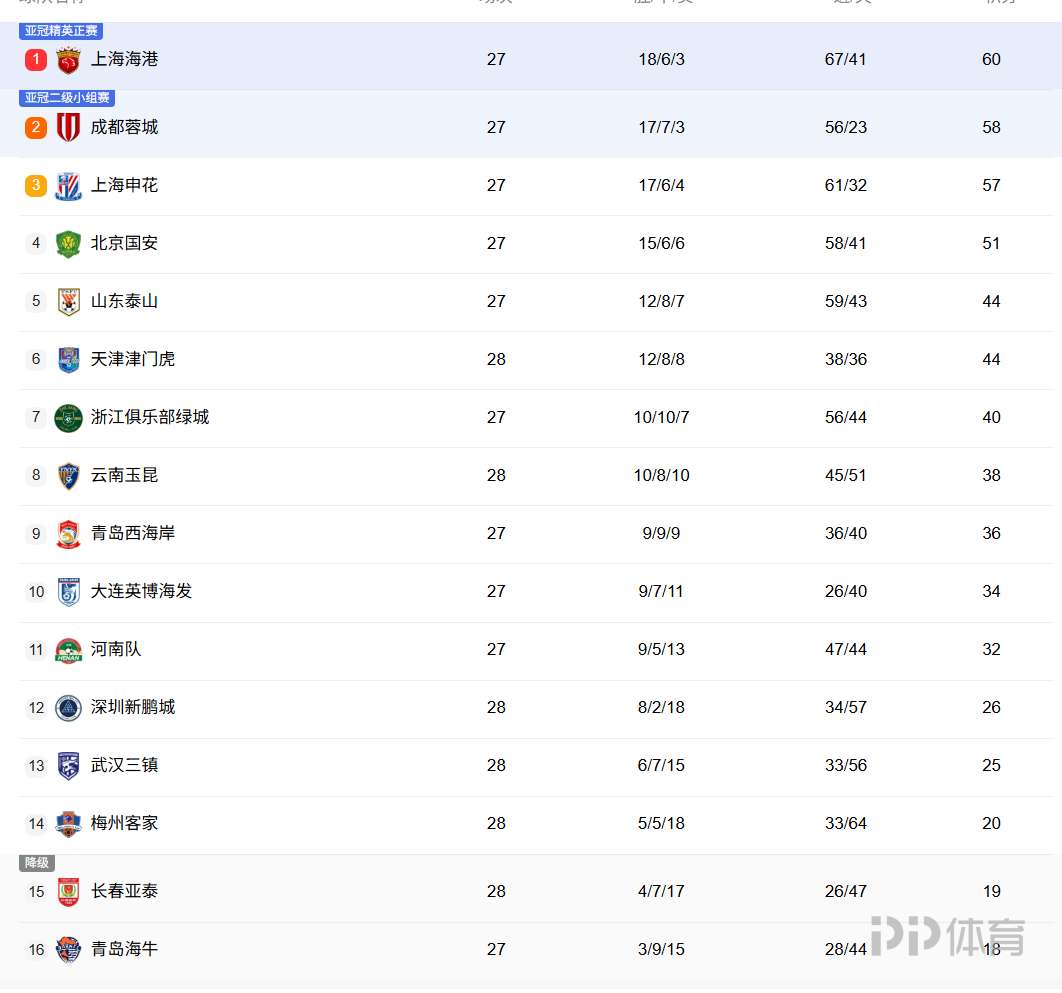1062x993 pixels.
Task: Click the Tianjin Jinmen Tiger (天津津门虎) logo
Action: [x=68, y=360]
